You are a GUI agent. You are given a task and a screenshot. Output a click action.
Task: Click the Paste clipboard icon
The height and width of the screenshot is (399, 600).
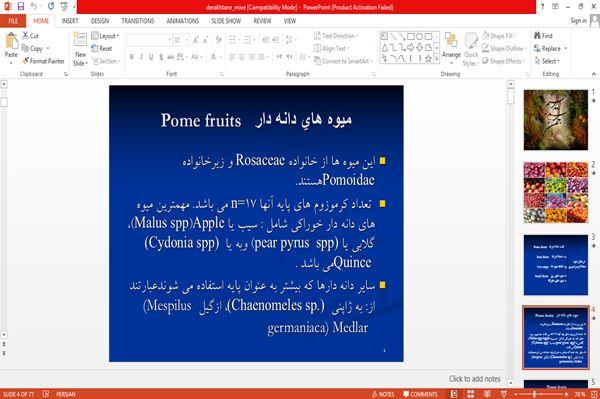(x=11, y=41)
